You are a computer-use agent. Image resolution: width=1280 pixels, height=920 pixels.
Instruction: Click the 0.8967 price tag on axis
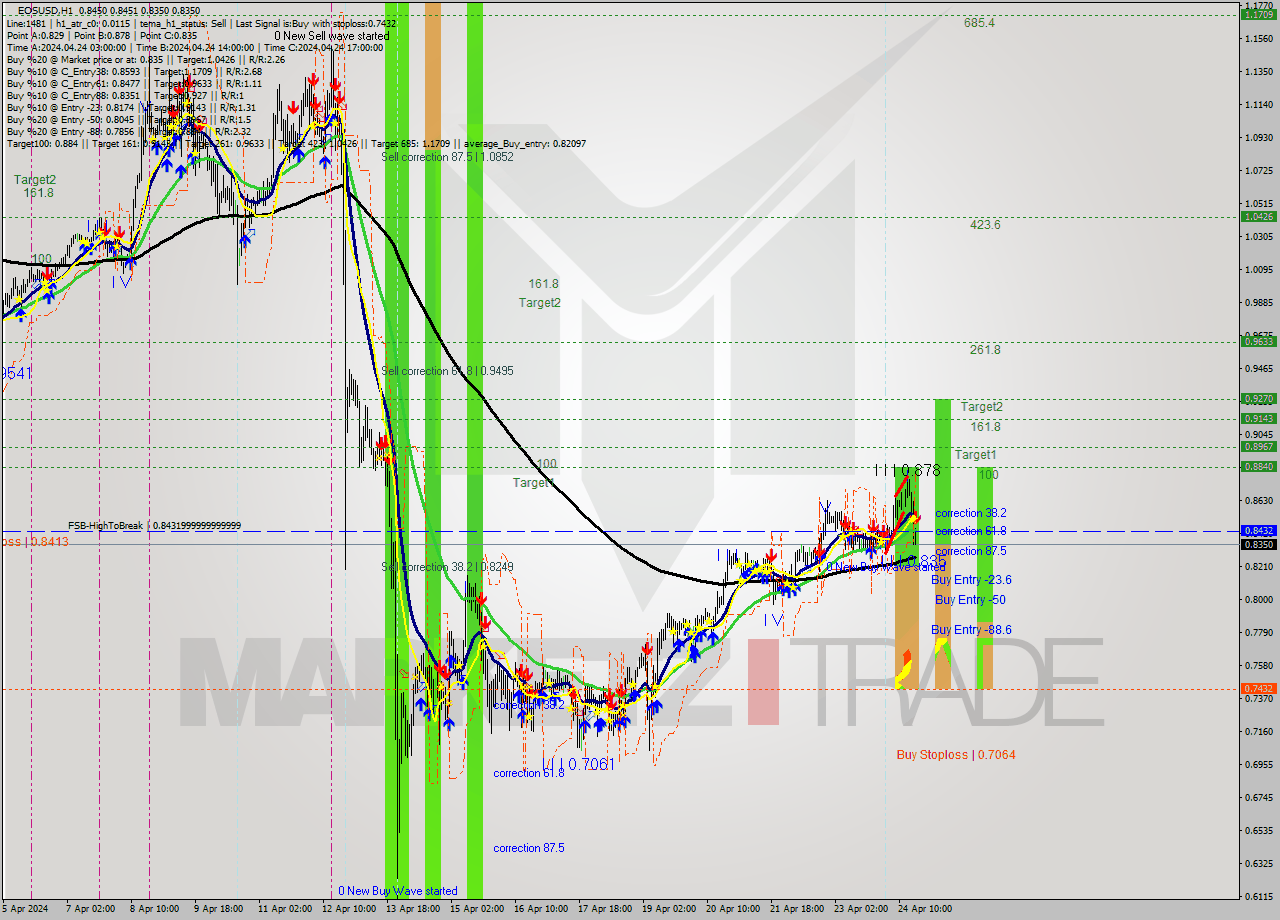coord(1258,446)
